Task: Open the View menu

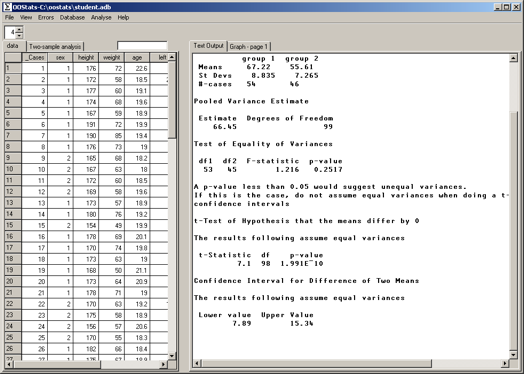Action: (x=26, y=17)
